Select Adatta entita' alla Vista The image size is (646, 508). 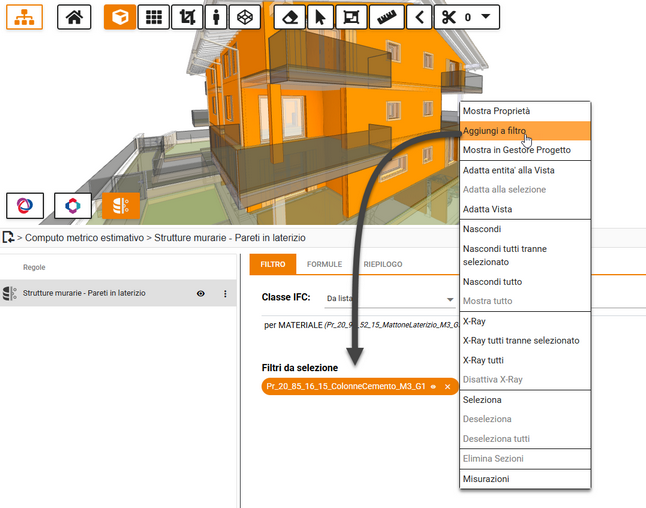[x=525, y=170]
